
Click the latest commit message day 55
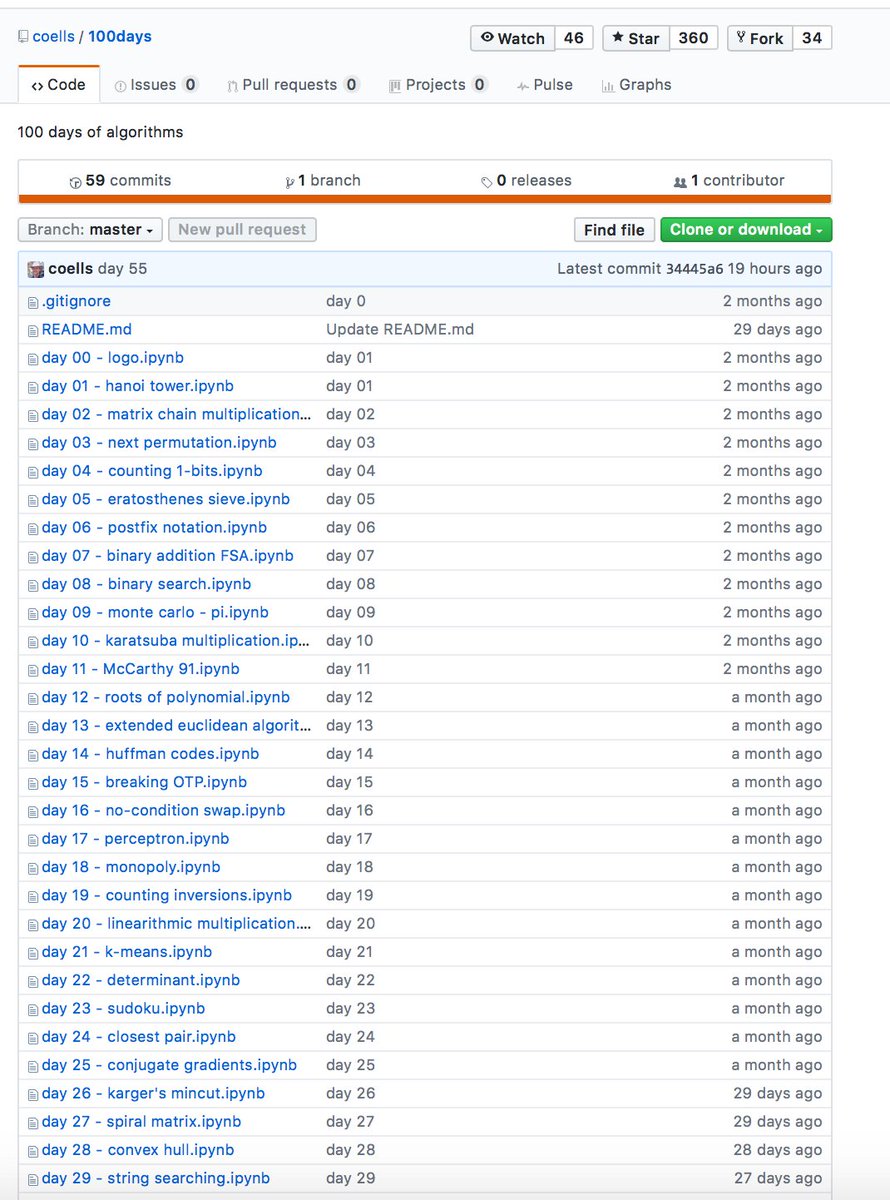coord(122,269)
